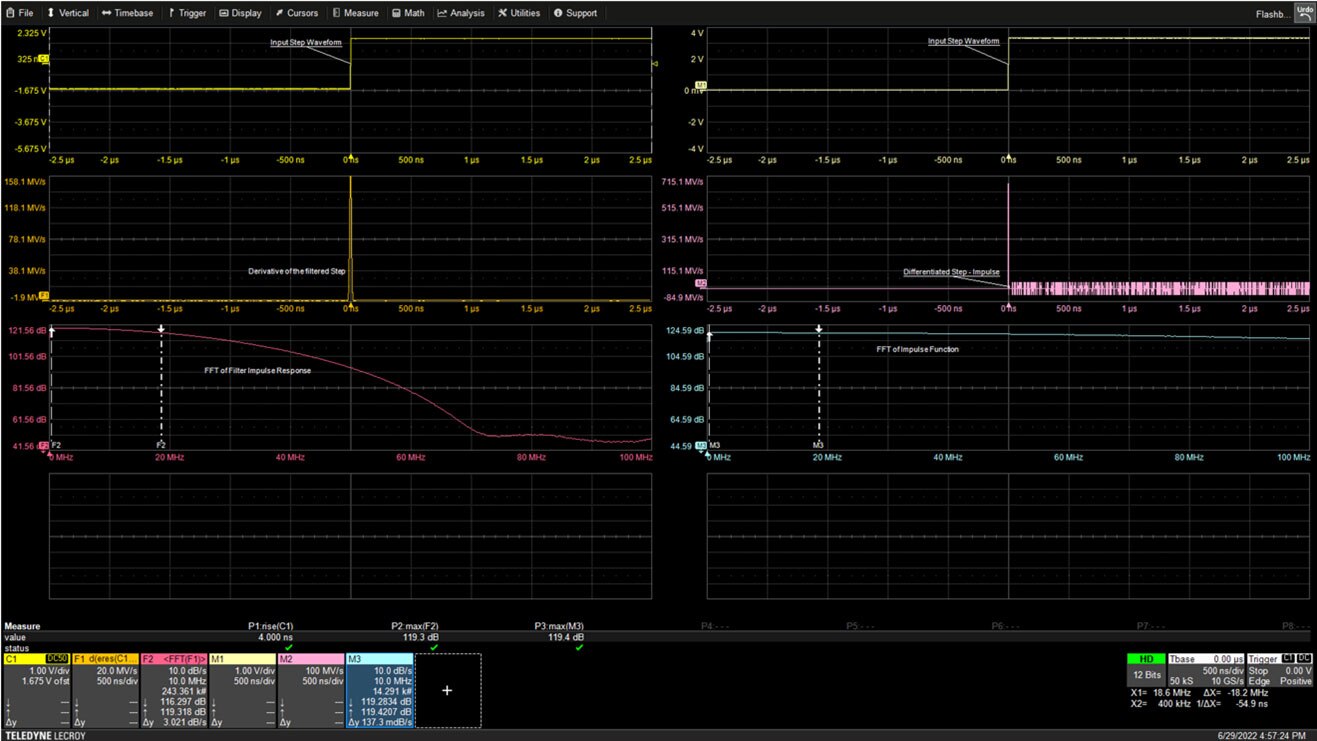The height and width of the screenshot is (741, 1317).
Task: Click the plus tile to add a trace
Action: [x=446, y=690]
